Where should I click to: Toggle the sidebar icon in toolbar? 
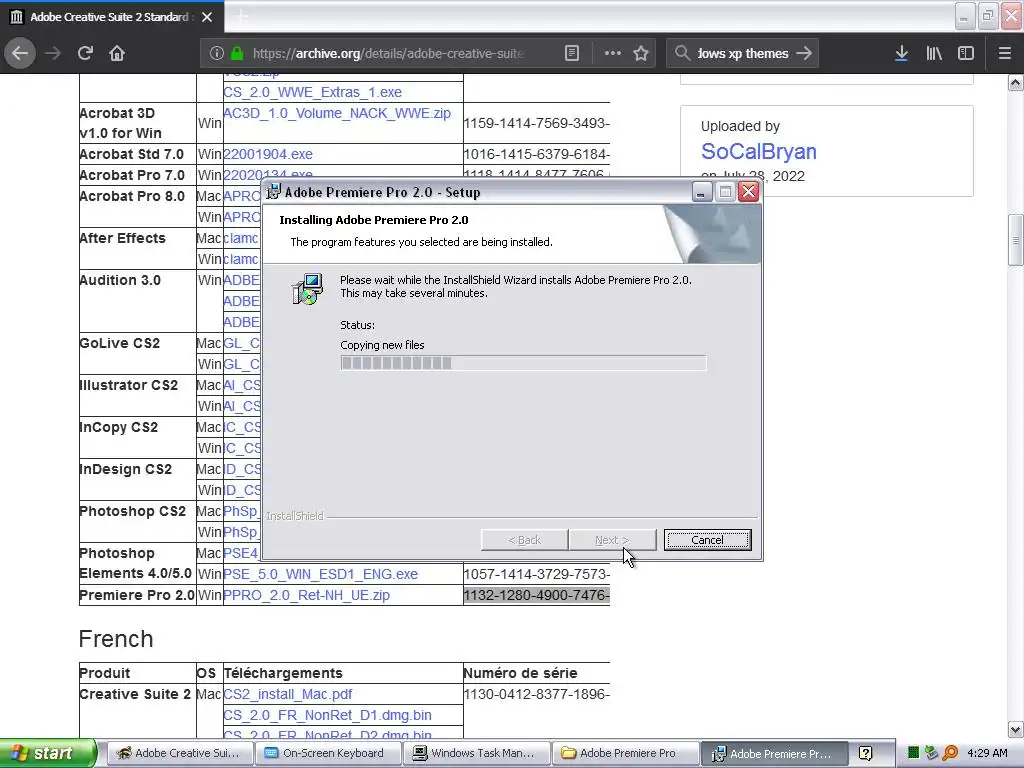coord(966,53)
